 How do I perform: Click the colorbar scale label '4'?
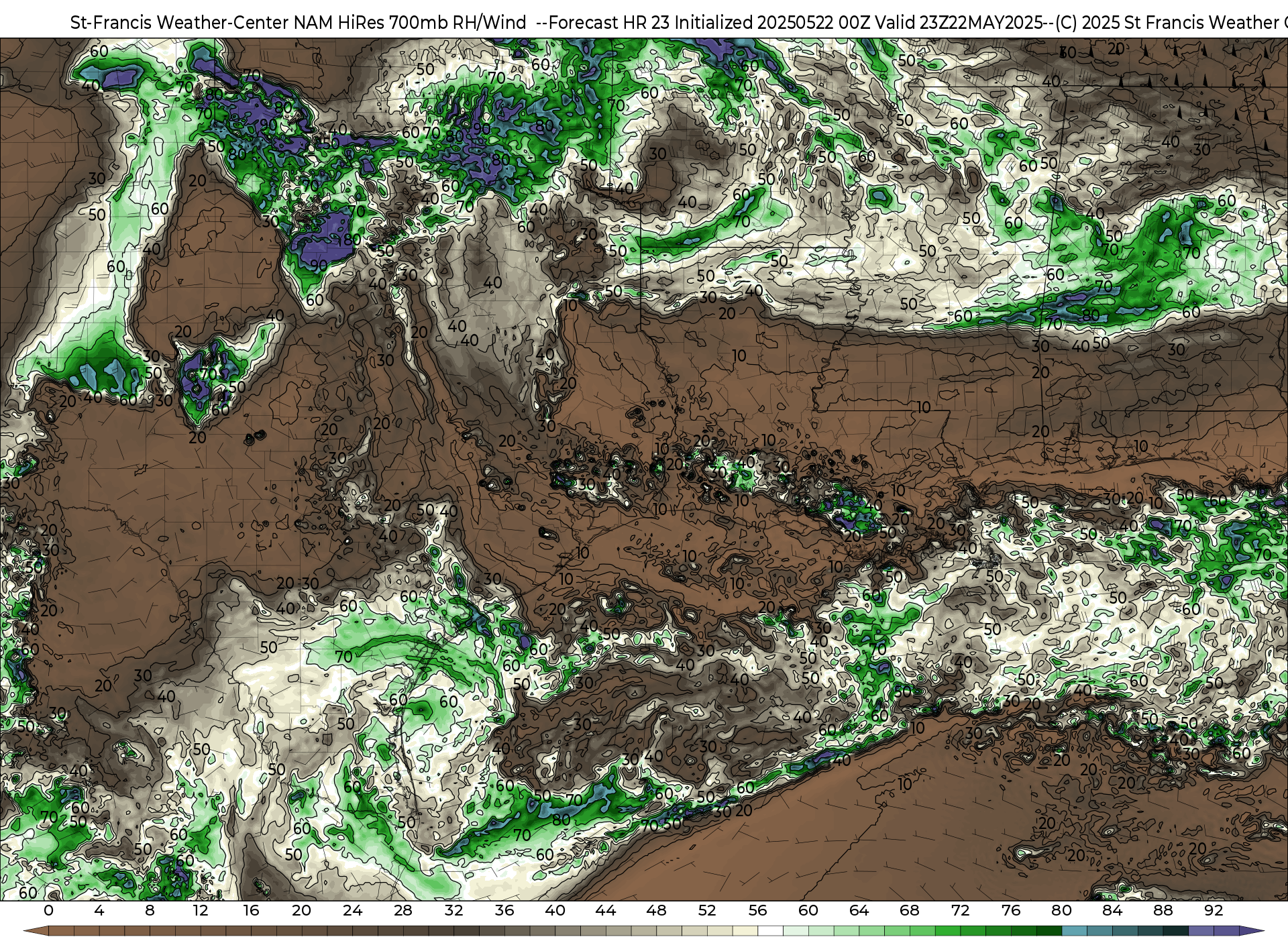click(99, 910)
